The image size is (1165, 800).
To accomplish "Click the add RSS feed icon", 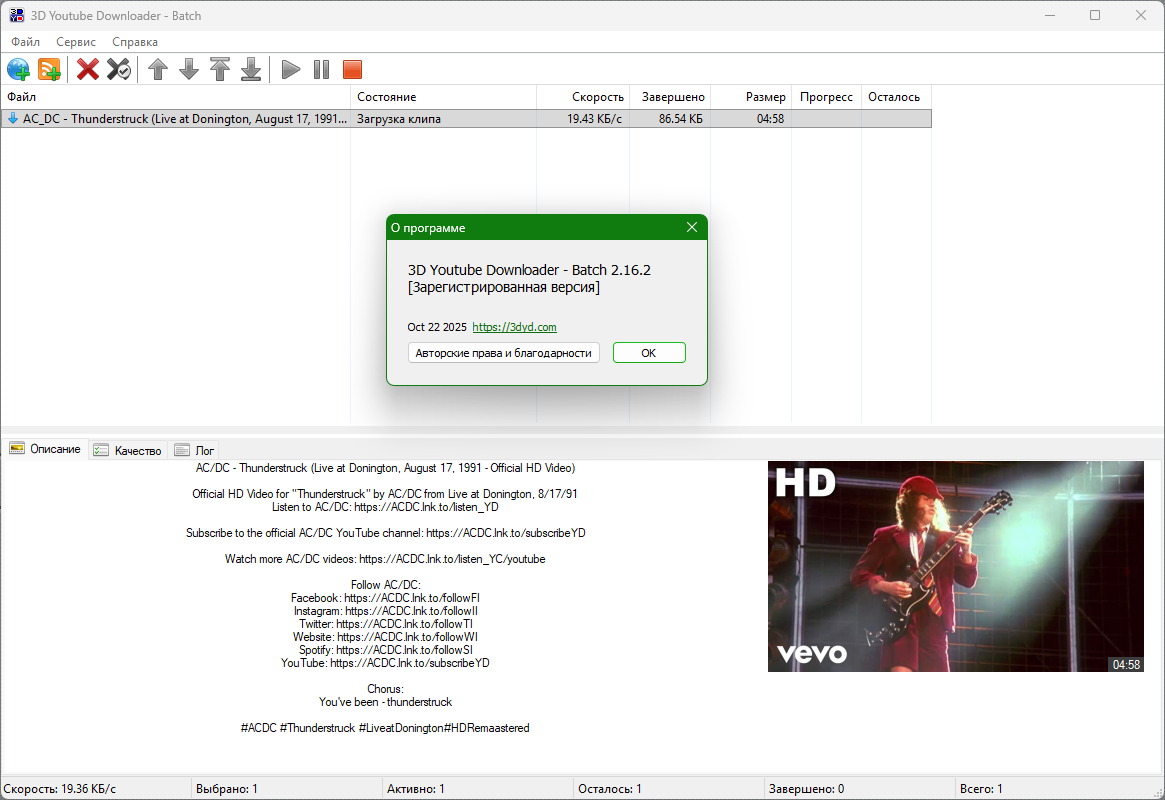I will 50,70.
